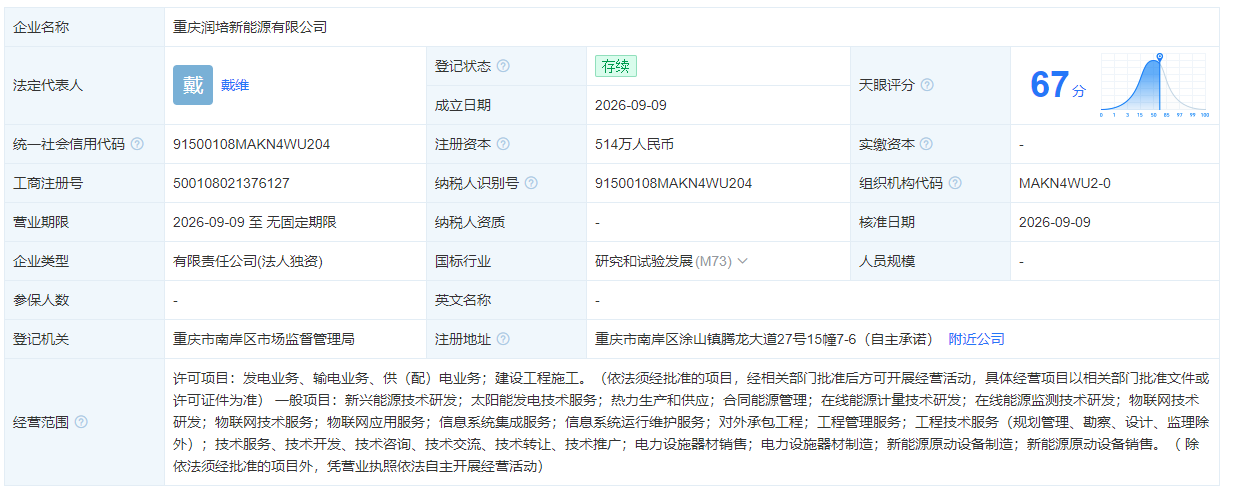
Task: Click the 参保人数 label cell
Action: click(84, 300)
